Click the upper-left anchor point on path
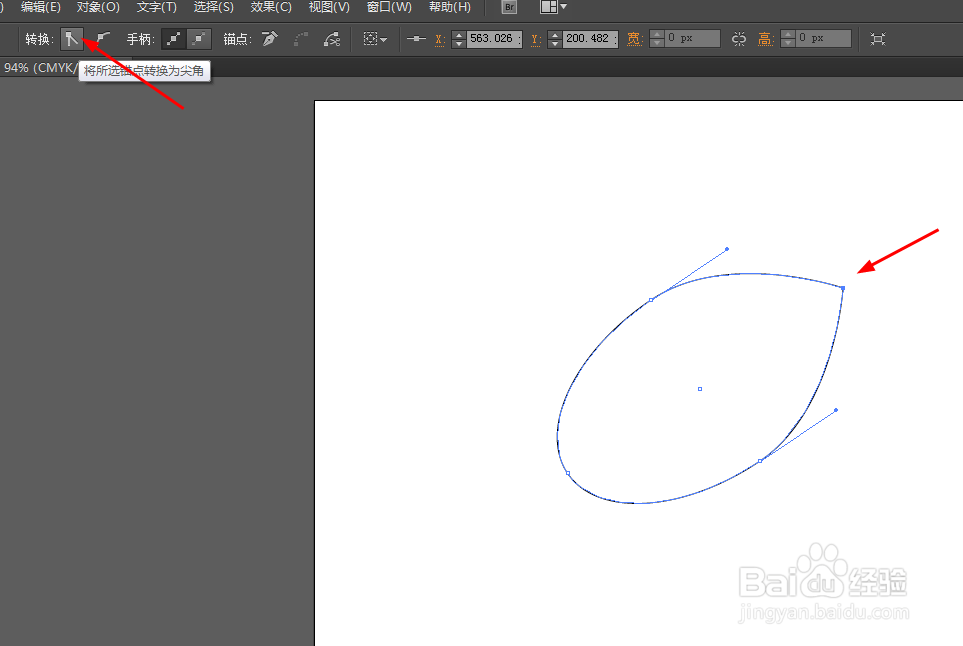 [x=651, y=300]
